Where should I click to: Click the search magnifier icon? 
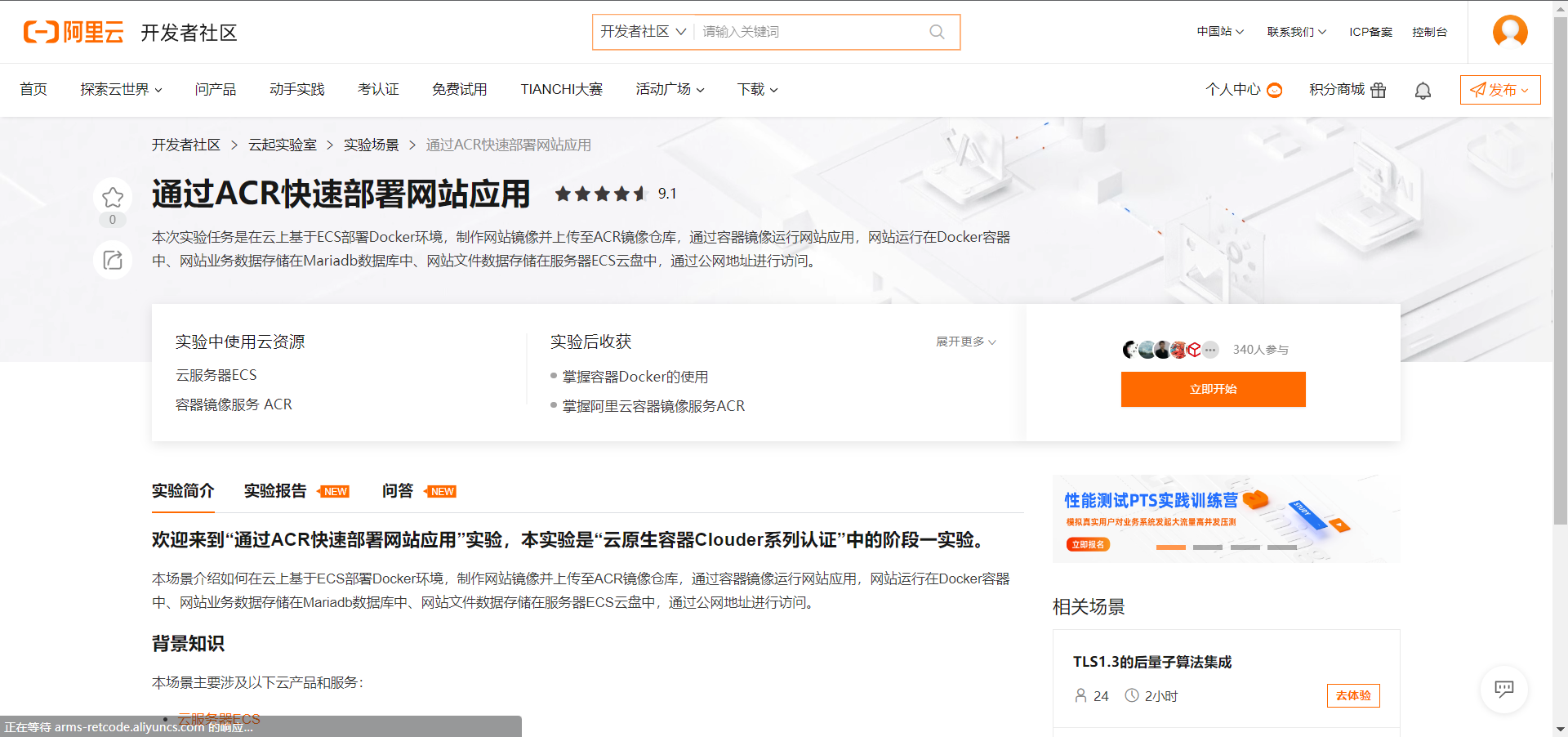(937, 32)
